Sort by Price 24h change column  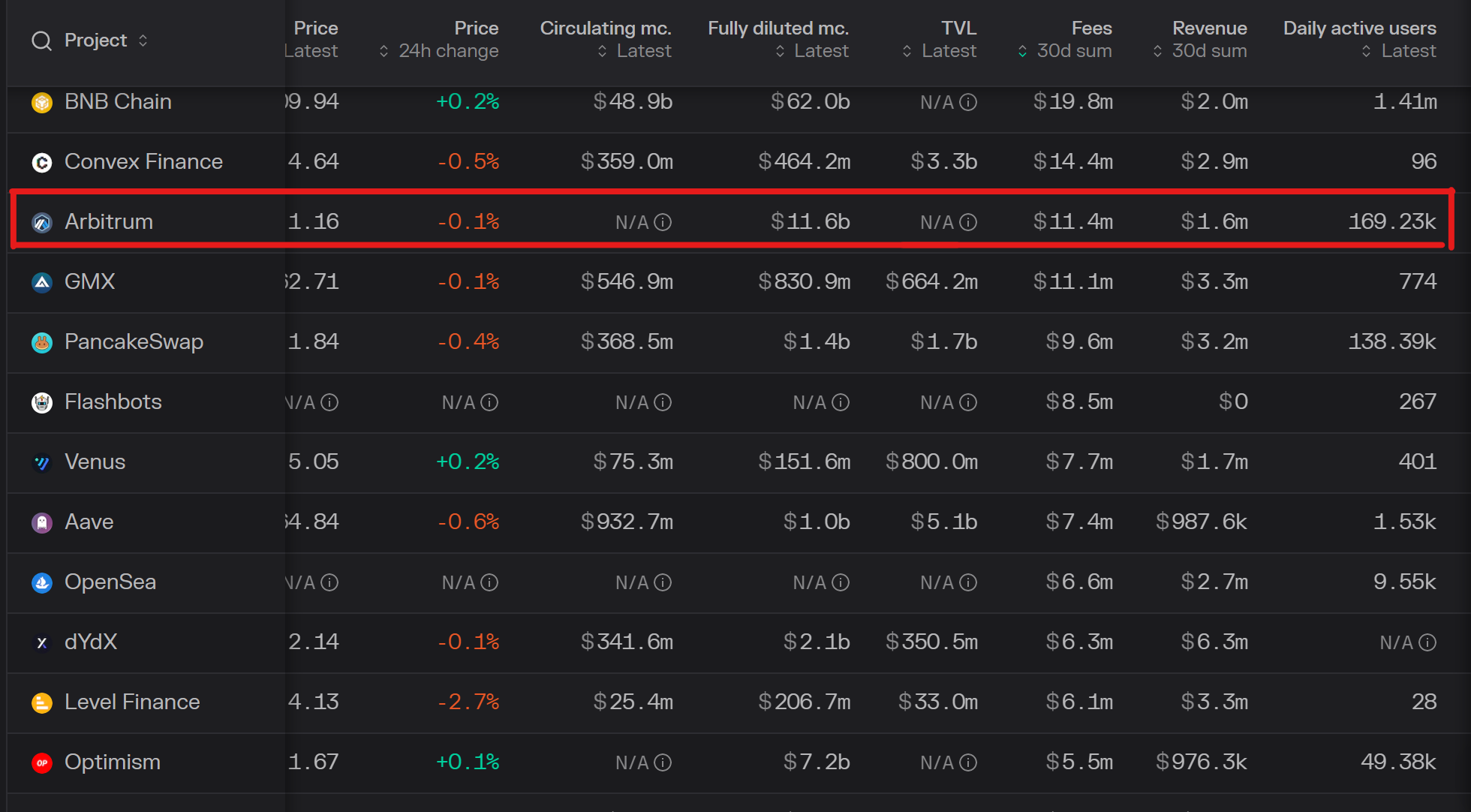(384, 51)
